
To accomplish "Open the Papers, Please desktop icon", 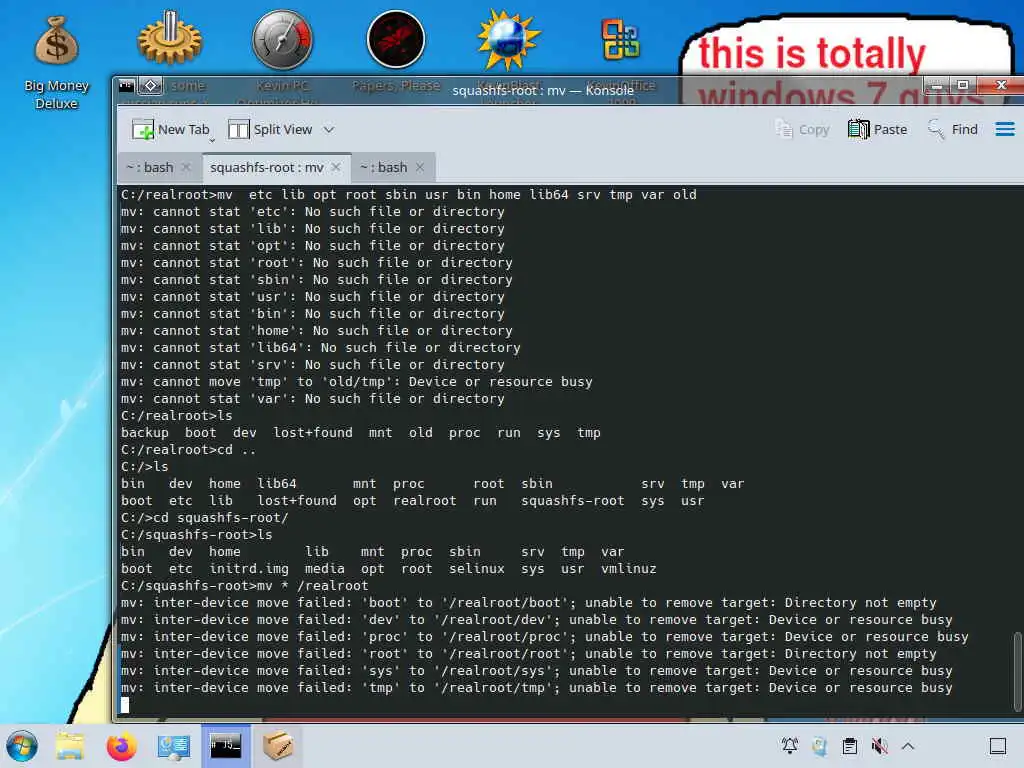I will pyautogui.click(x=396, y=39).
